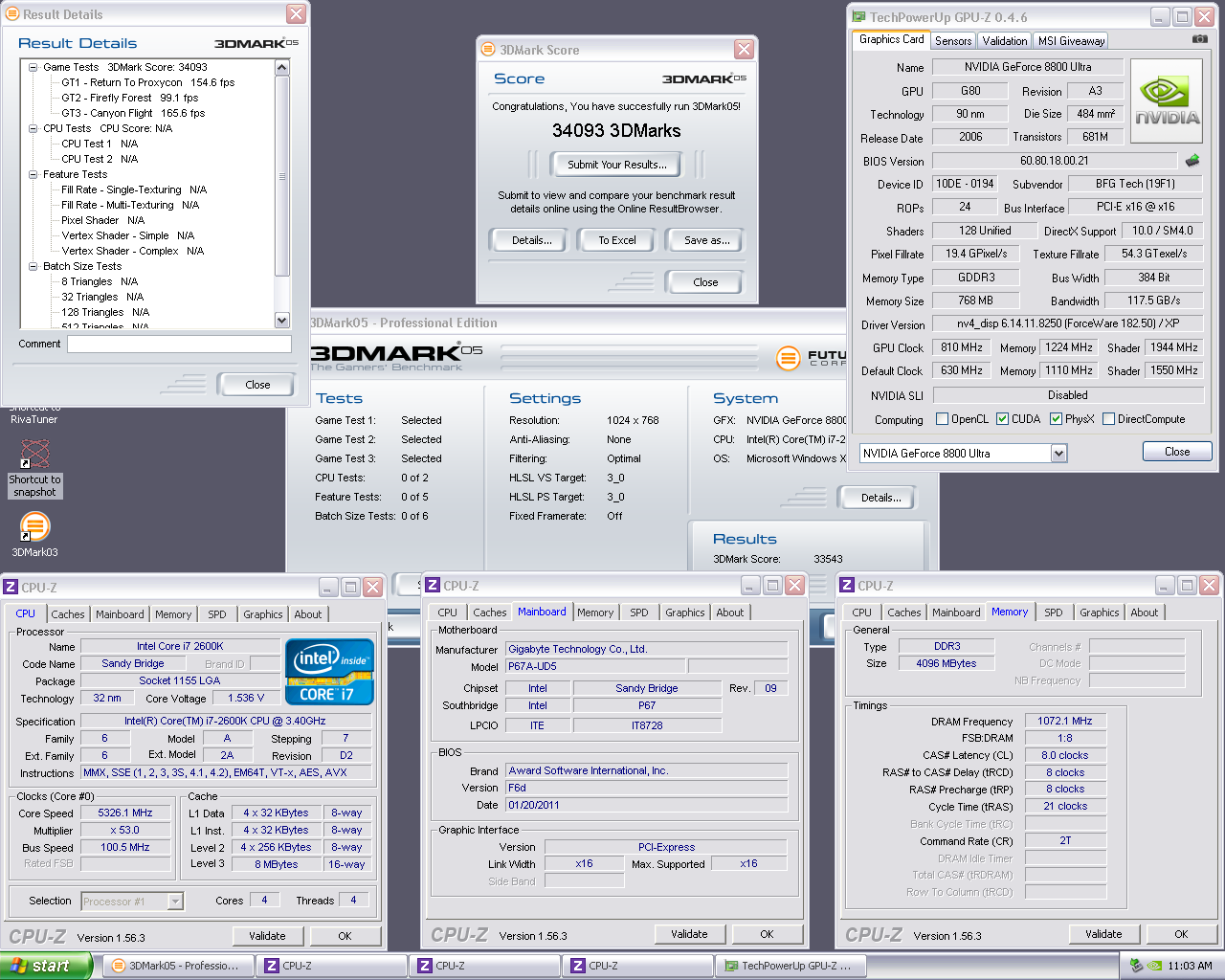This screenshot has width=1225, height=980.
Task: Click Close button in GPU-Z window
Action: click(1177, 452)
